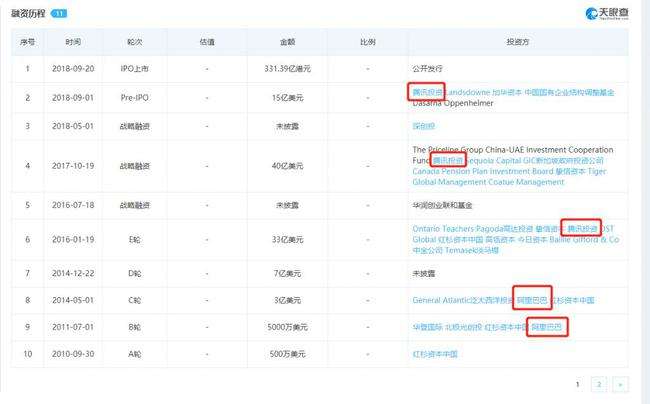Click the 融资历程 section title

tap(28, 14)
